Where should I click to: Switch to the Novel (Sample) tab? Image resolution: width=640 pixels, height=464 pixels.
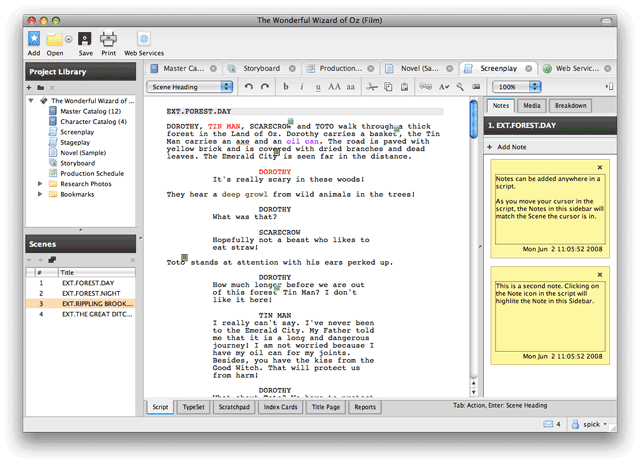click(x=419, y=69)
